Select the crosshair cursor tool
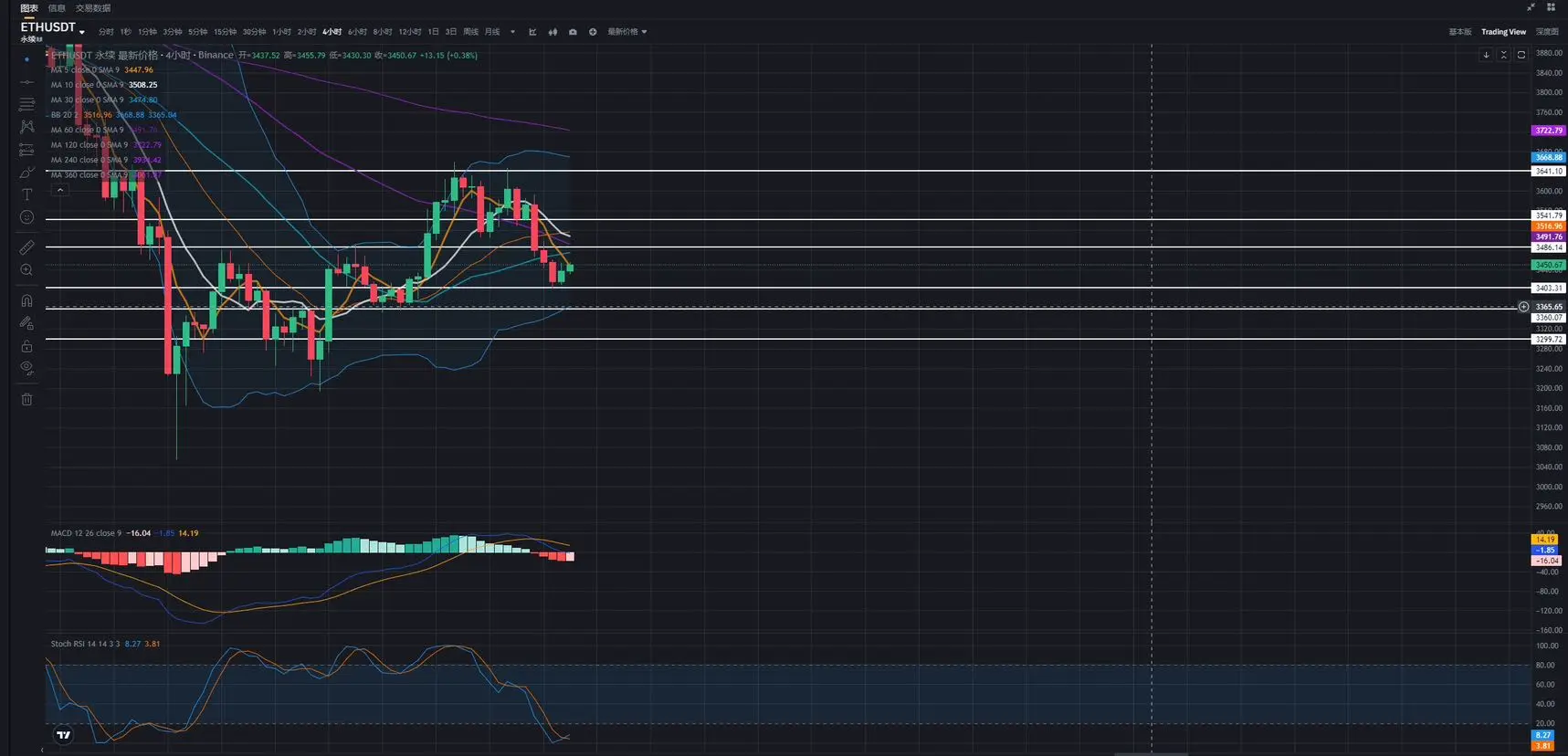 pyautogui.click(x=26, y=59)
